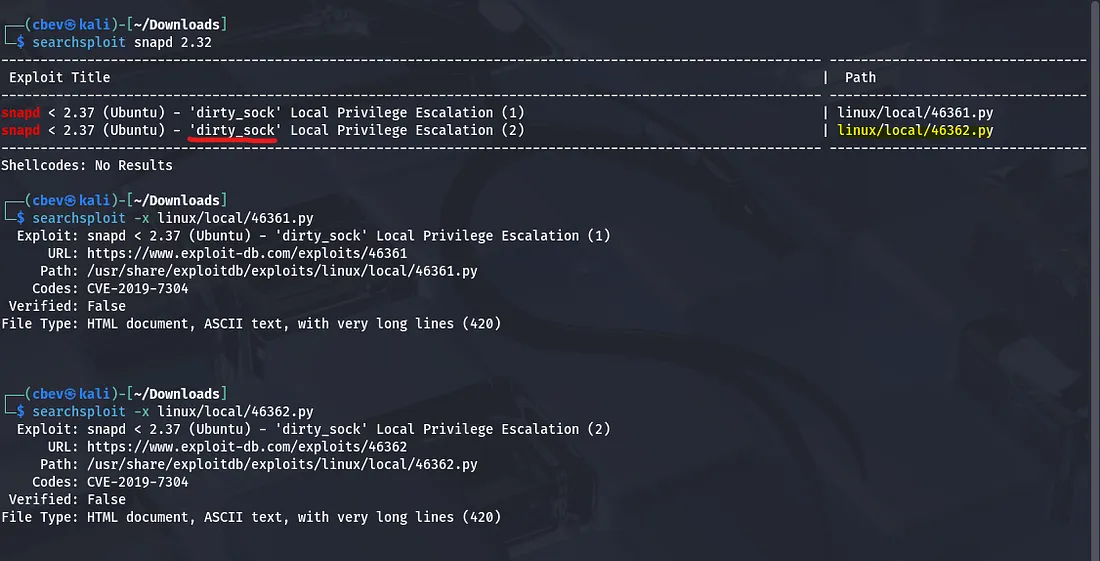
Task: Select the yellow highlighted linux/local/46362.py path
Action: click(915, 130)
